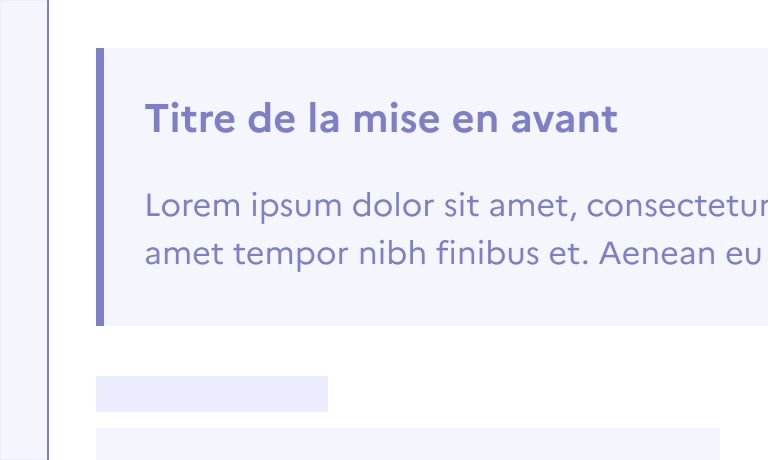
Task: Click the word "Aenean" in the paragraph
Action: point(663,254)
